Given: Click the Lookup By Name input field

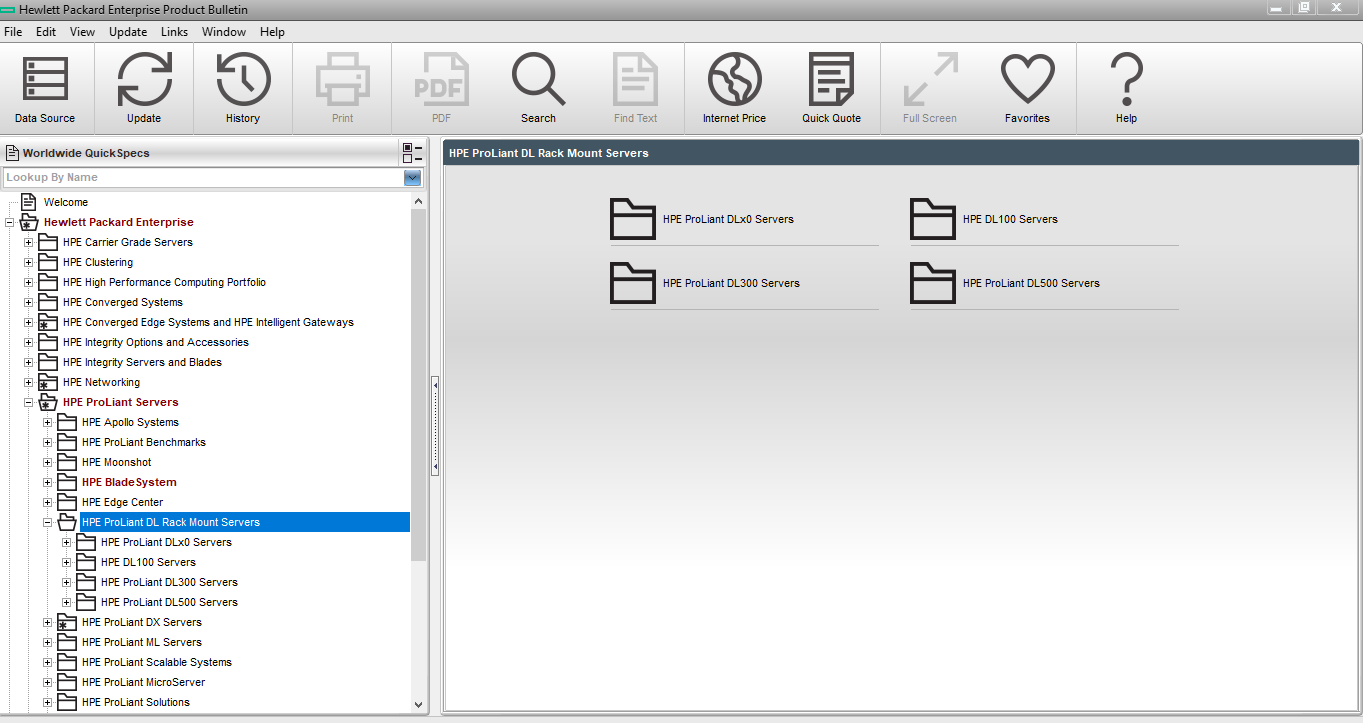Looking at the screenshot, I should pyautogui.click(x=203, y=178).
